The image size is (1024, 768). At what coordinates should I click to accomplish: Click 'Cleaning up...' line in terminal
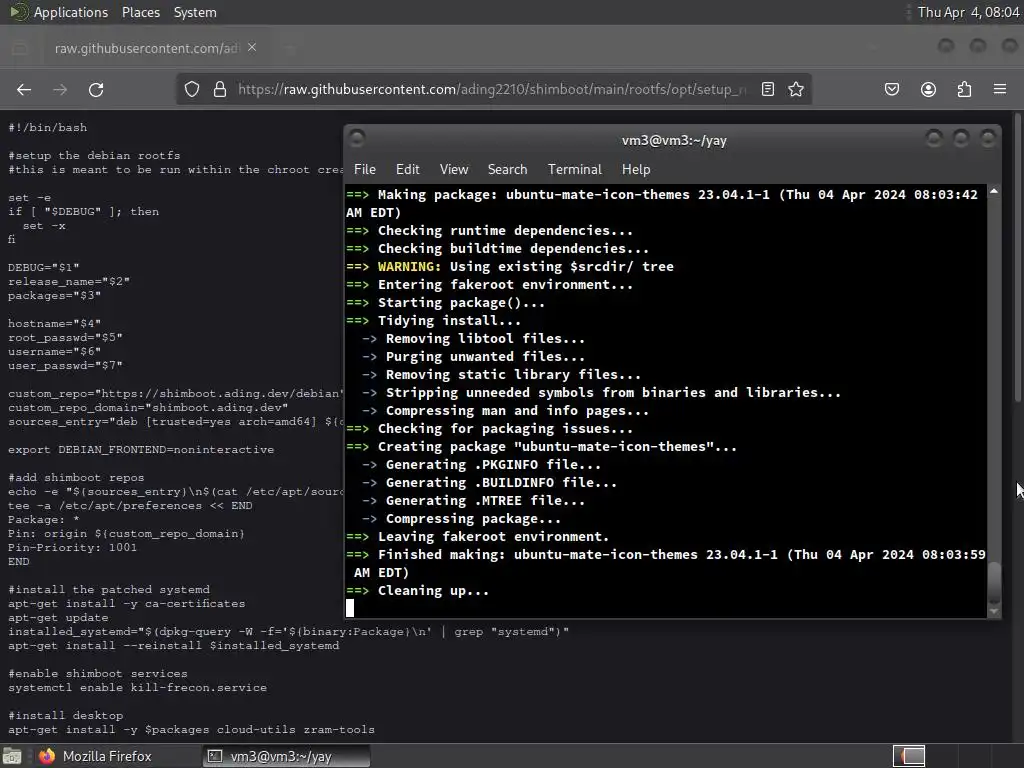point(433,590)
